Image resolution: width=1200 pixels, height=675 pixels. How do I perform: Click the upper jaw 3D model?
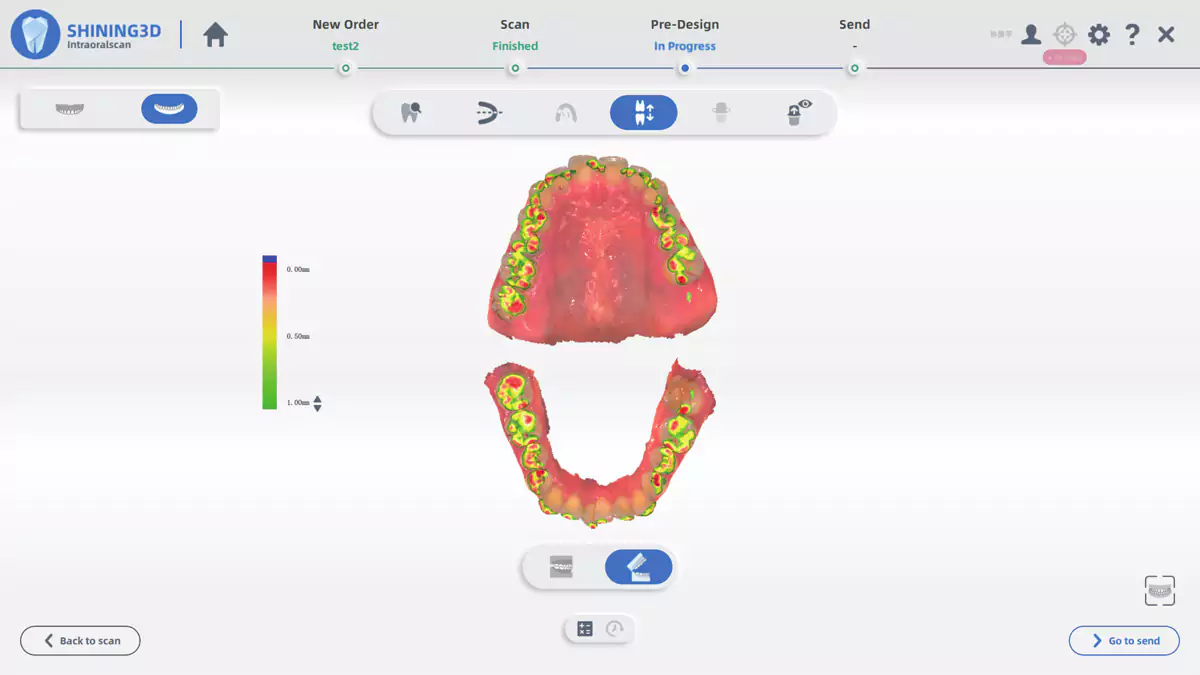click(602, 250)
